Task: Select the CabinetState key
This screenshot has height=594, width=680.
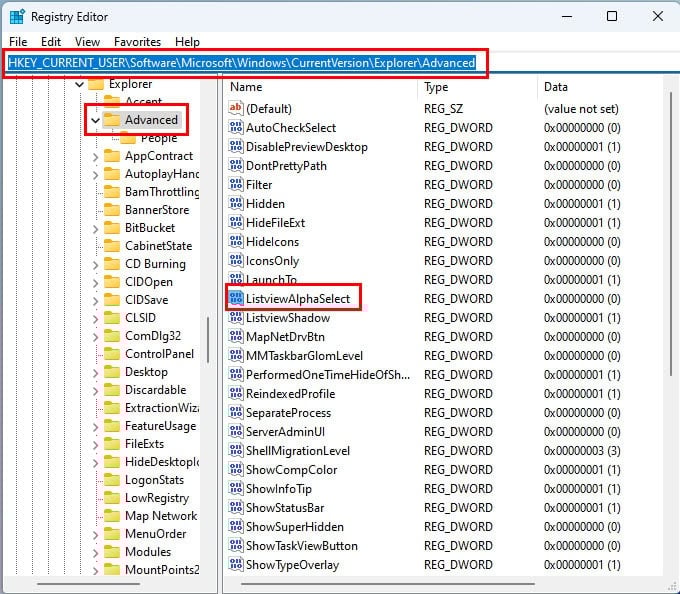Action: point(158,246)
